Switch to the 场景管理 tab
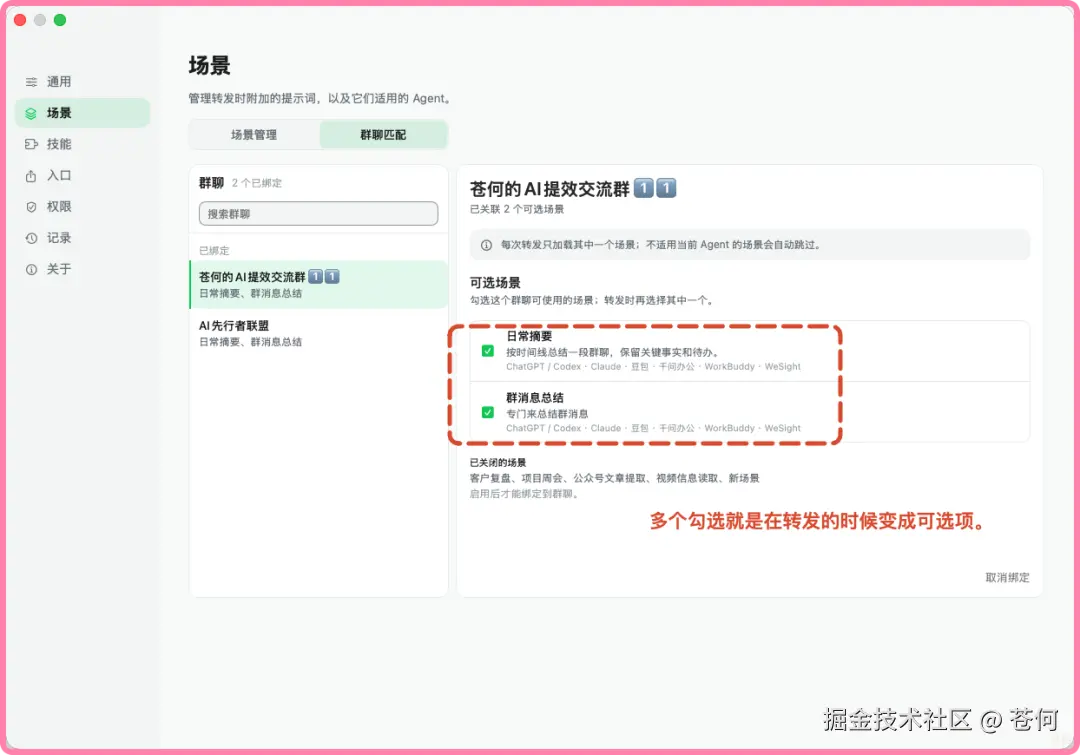1080x755 pixels. click(x=254, y=135)
